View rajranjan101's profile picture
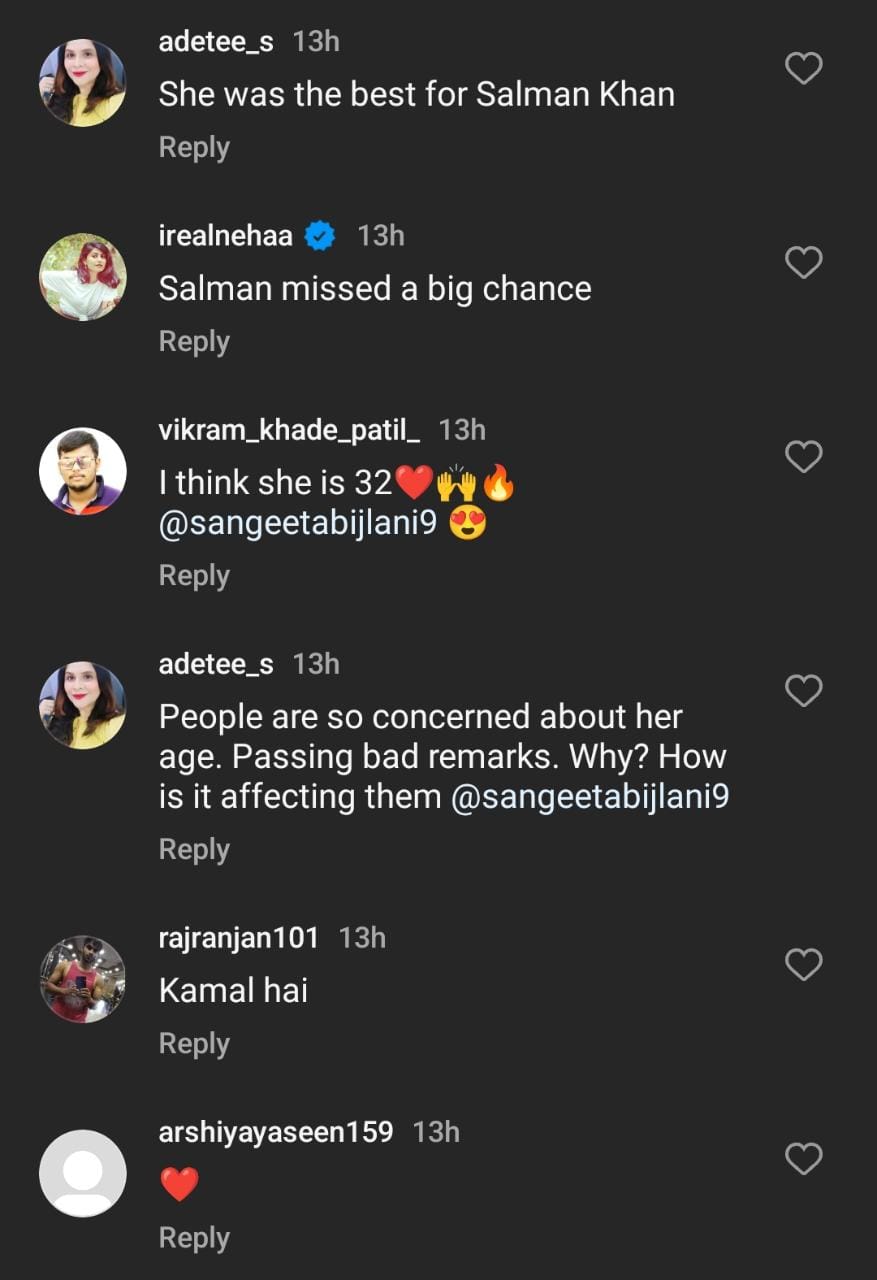The height and width of the screenshot is (1280, 877). 83,979
